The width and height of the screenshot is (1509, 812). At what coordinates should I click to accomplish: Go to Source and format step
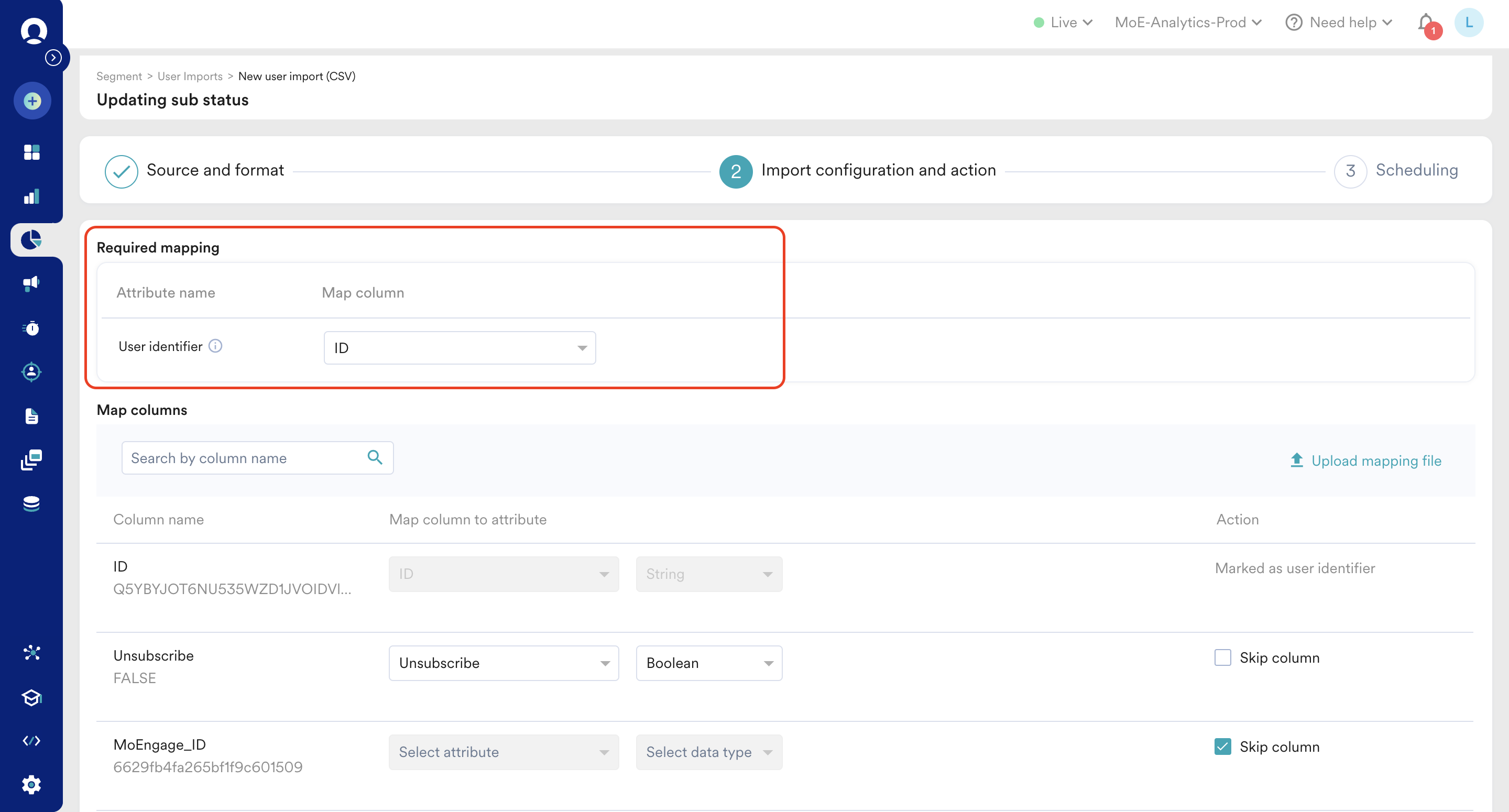(x=214, y=170)
